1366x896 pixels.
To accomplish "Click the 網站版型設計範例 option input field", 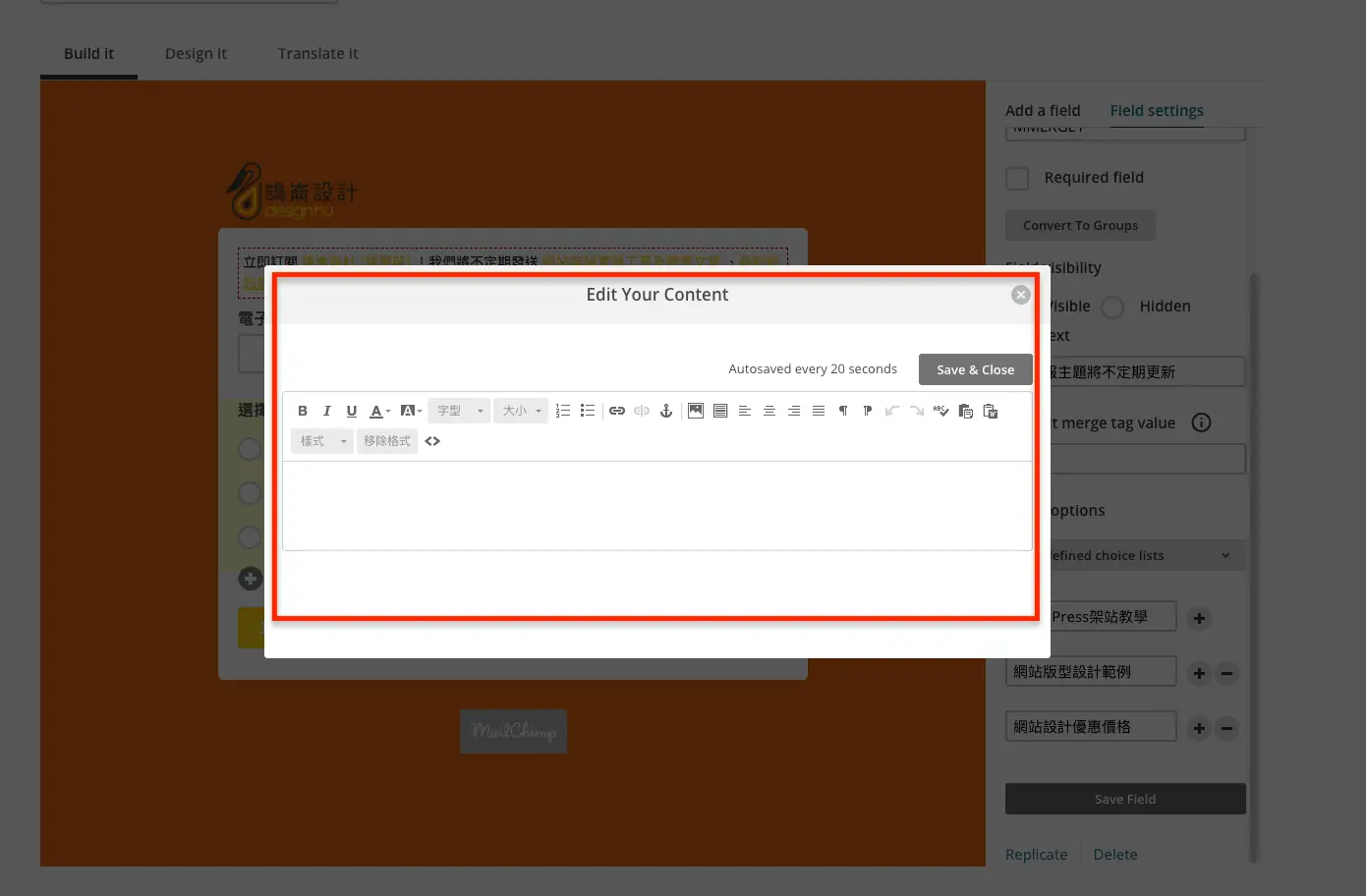I will click(x=1091, y=671).
